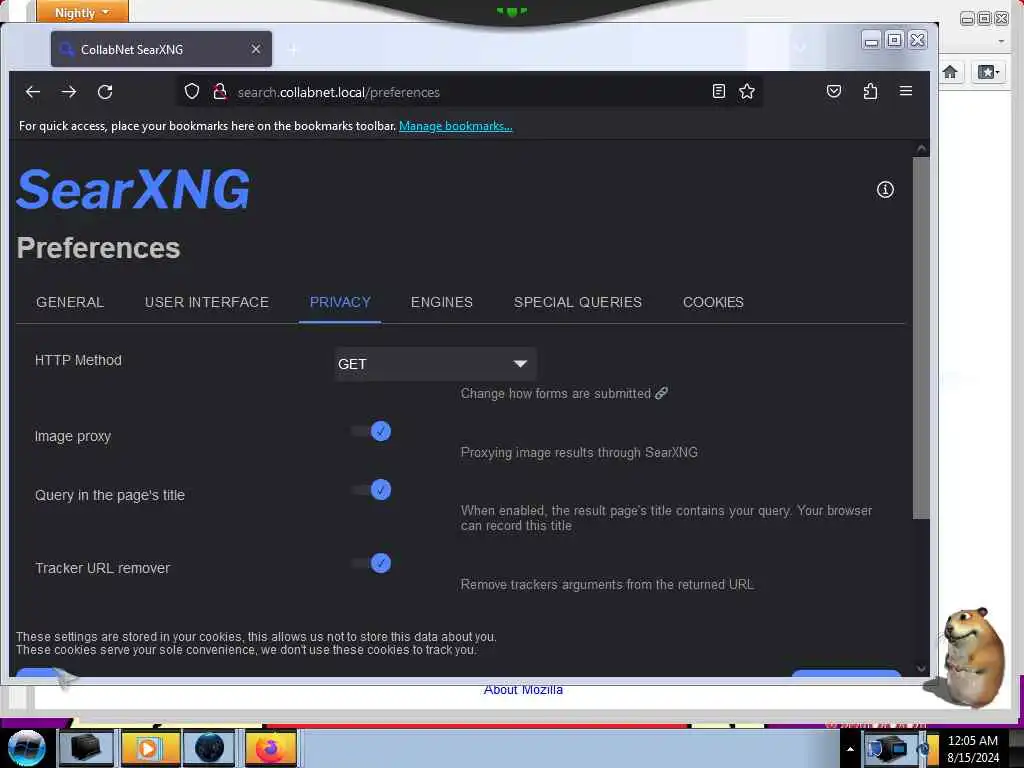Bookmark this page with the star icon
This screenshot has width=1024, height=768.
pos(747,91)
